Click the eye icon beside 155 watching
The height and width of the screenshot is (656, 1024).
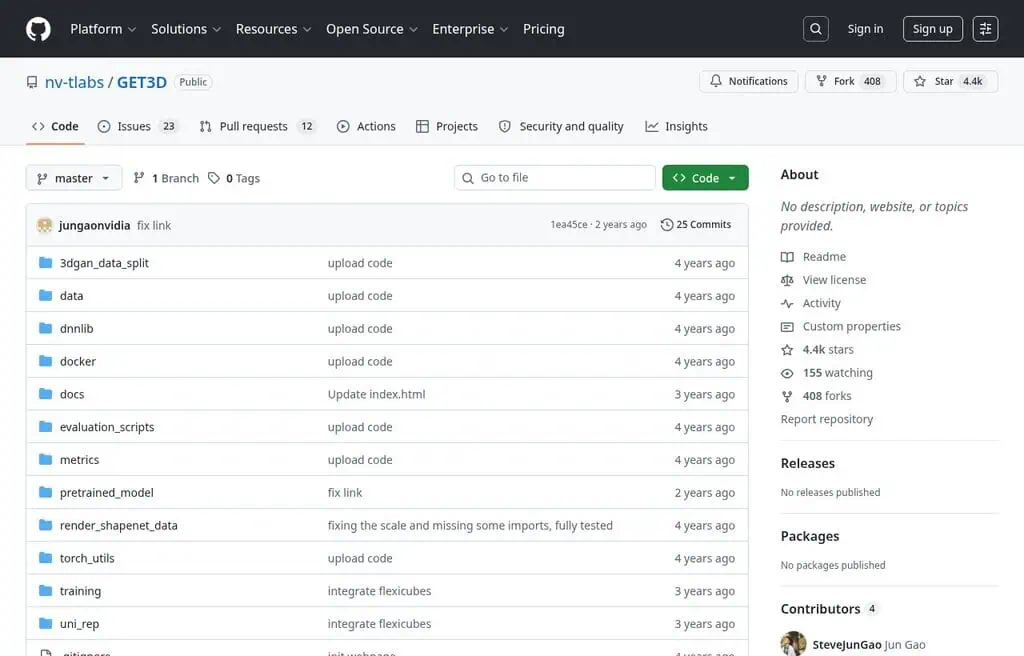click(x=787, y=373)
